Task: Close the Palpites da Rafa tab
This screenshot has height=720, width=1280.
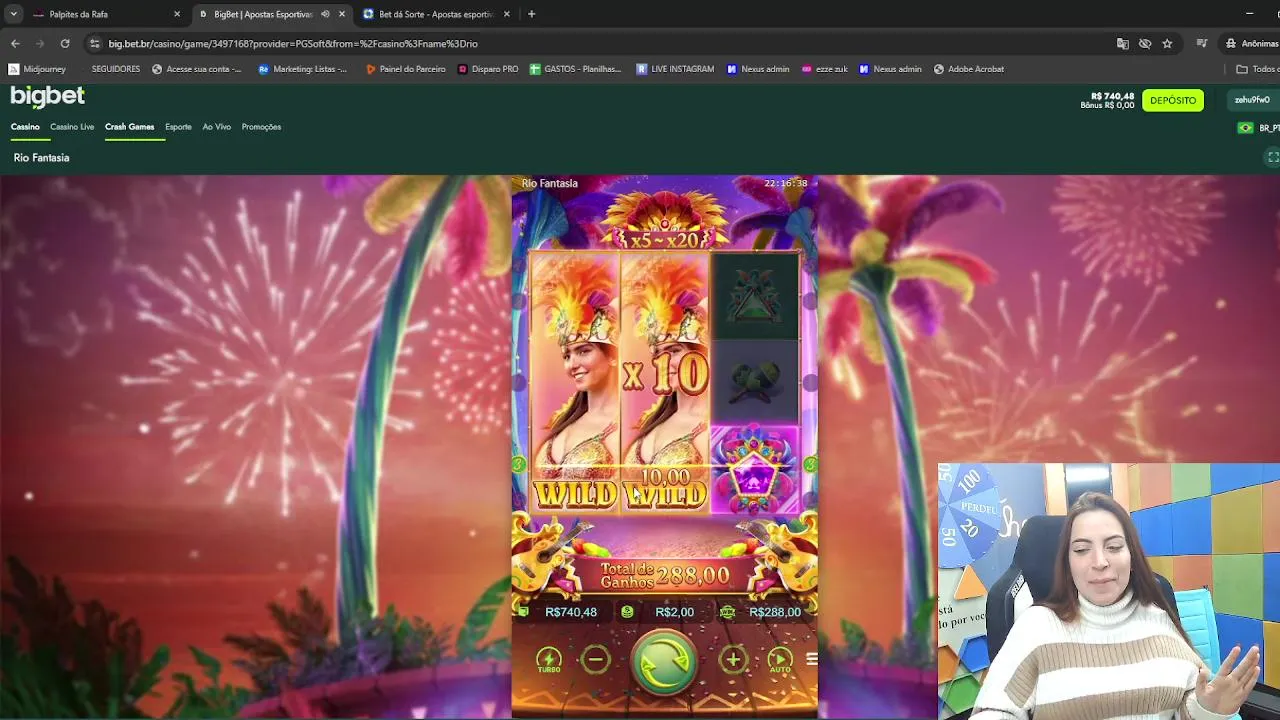Action: (177, 14)
